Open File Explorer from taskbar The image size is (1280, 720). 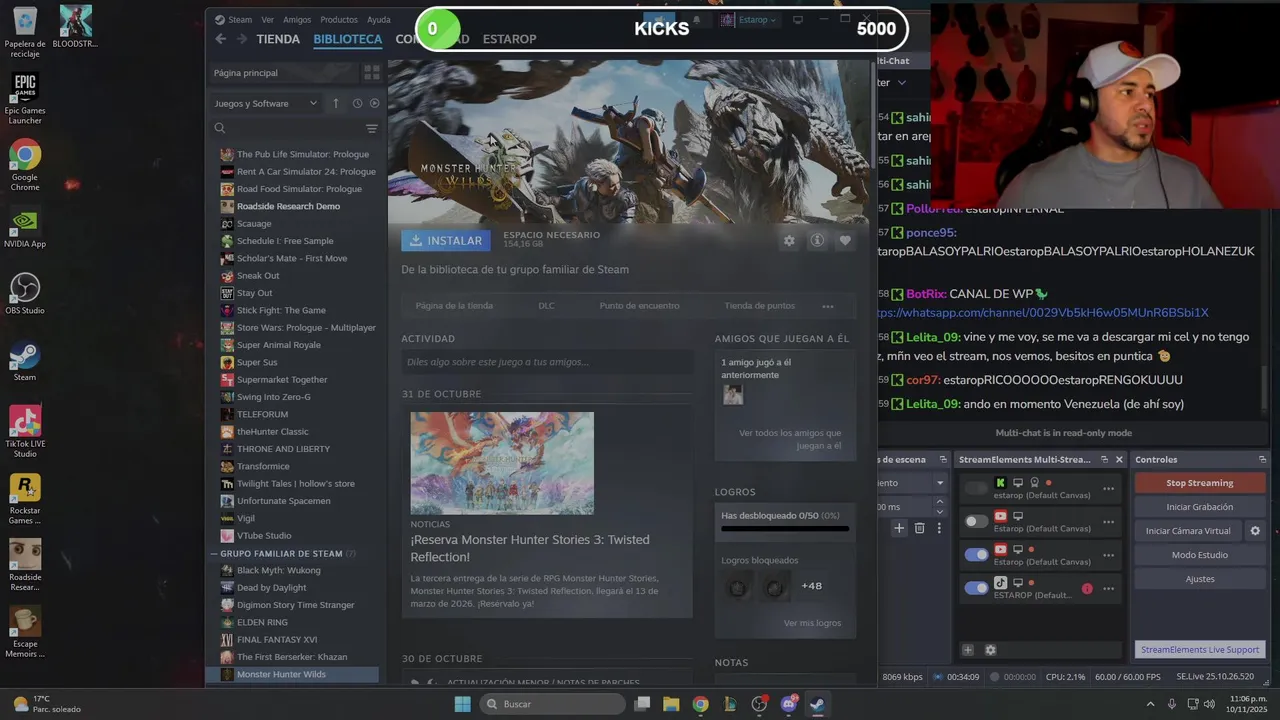tap(671, 704)
